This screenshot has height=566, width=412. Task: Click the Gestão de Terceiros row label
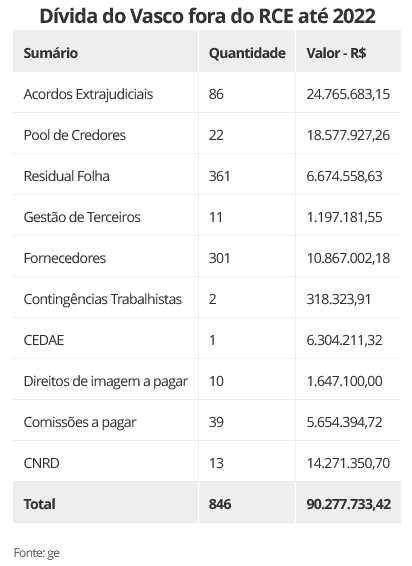[82, 217]
